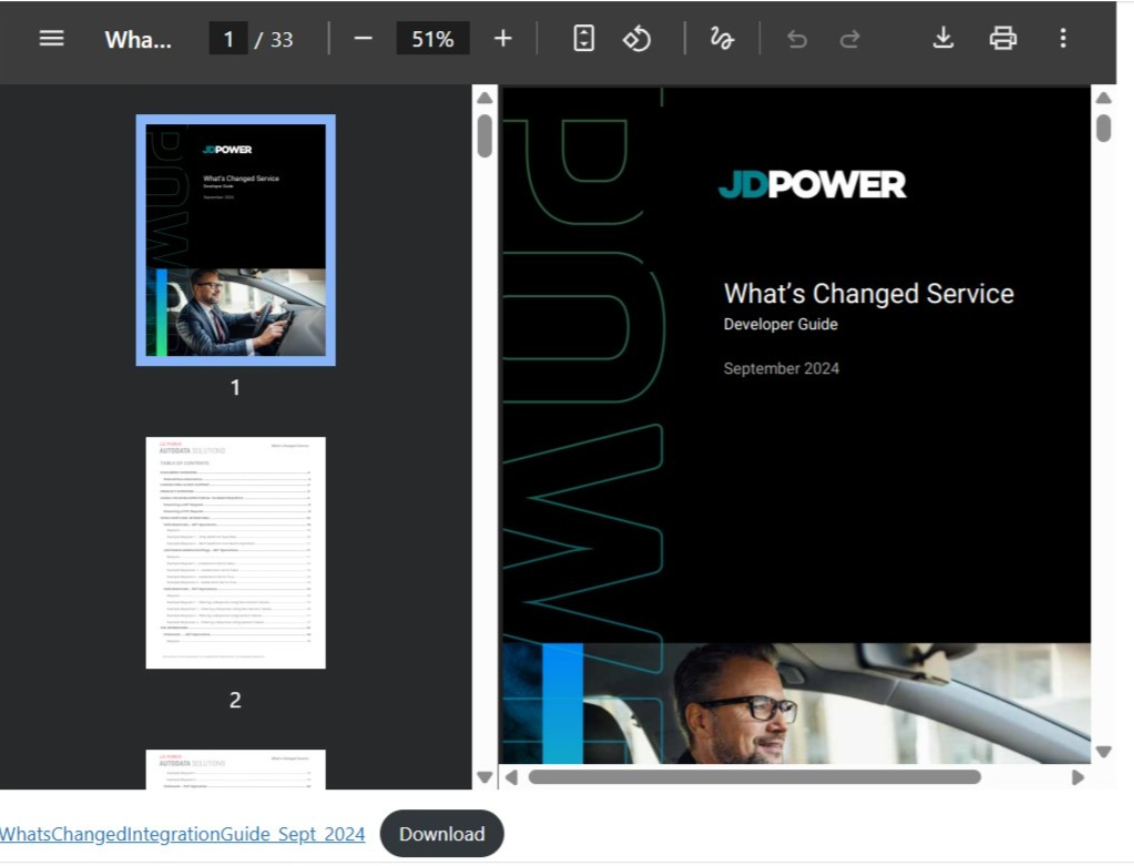Click the page number input field
The height and width of the screenshot is (866, 1134).
pos(228,39)
